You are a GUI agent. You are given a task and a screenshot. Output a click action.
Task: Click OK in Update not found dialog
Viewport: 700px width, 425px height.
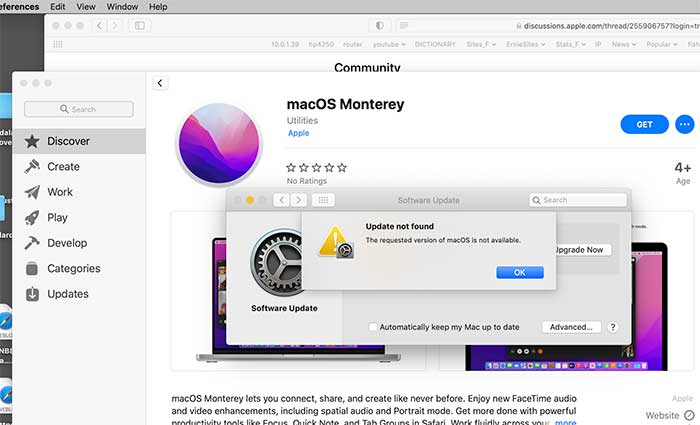[x=520, y=272]
